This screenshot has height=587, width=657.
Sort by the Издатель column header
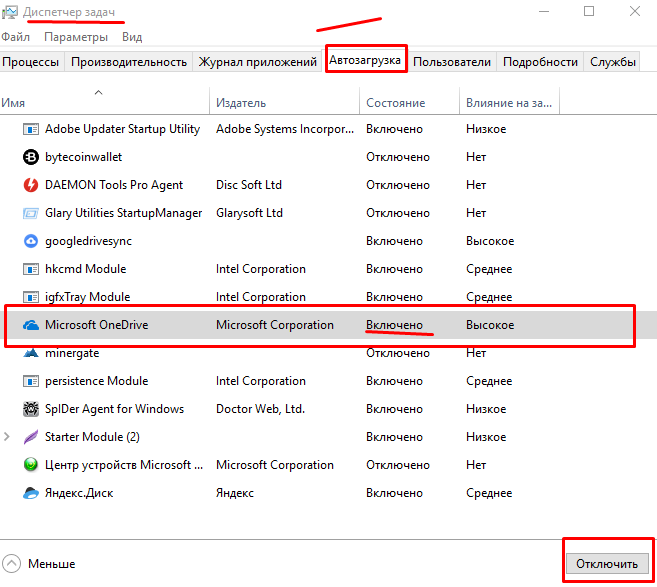click(241, 103)
